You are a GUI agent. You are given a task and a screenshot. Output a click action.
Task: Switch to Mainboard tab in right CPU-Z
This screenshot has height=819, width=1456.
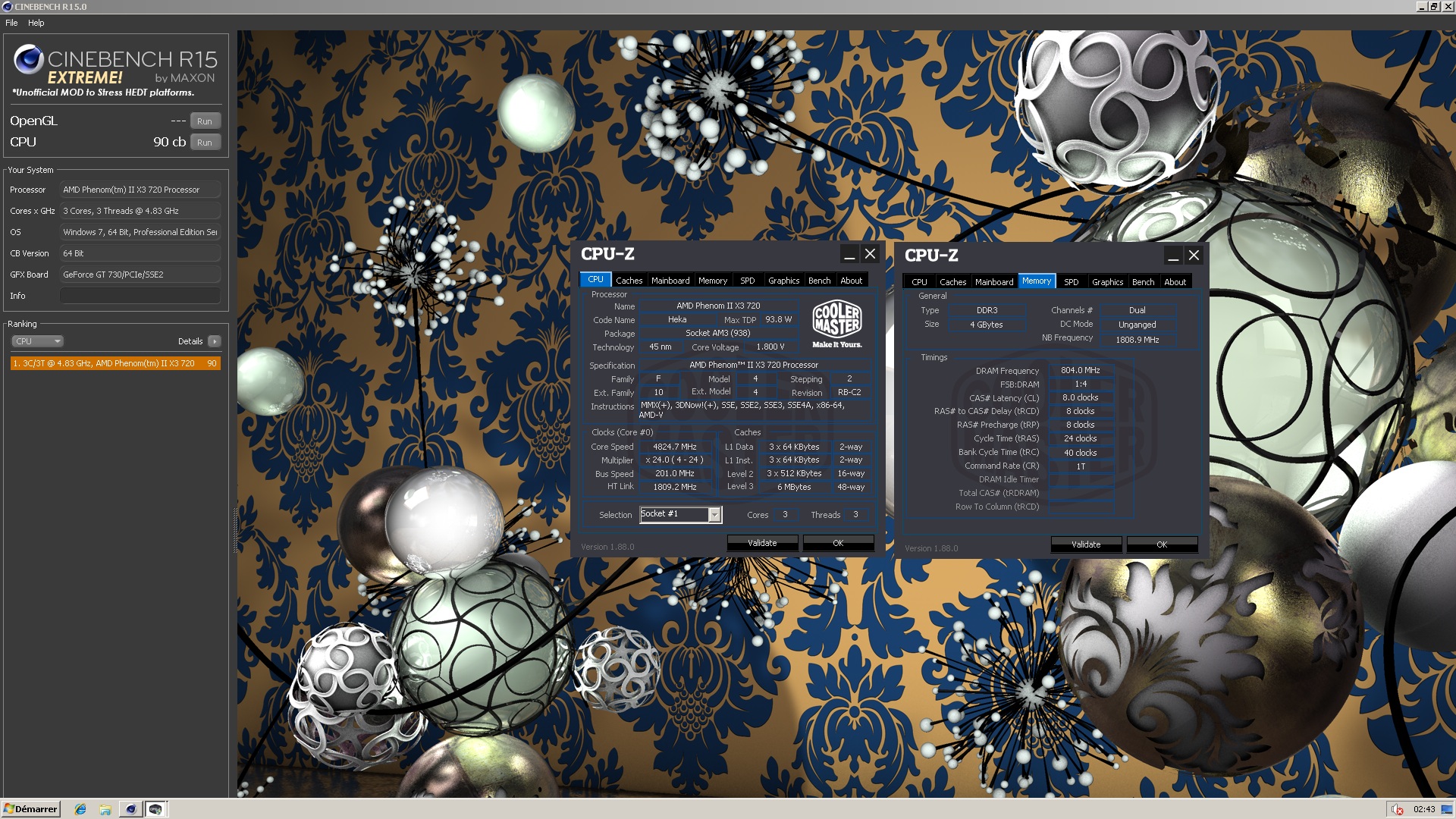pyautogui.click(x=994, y=282)
